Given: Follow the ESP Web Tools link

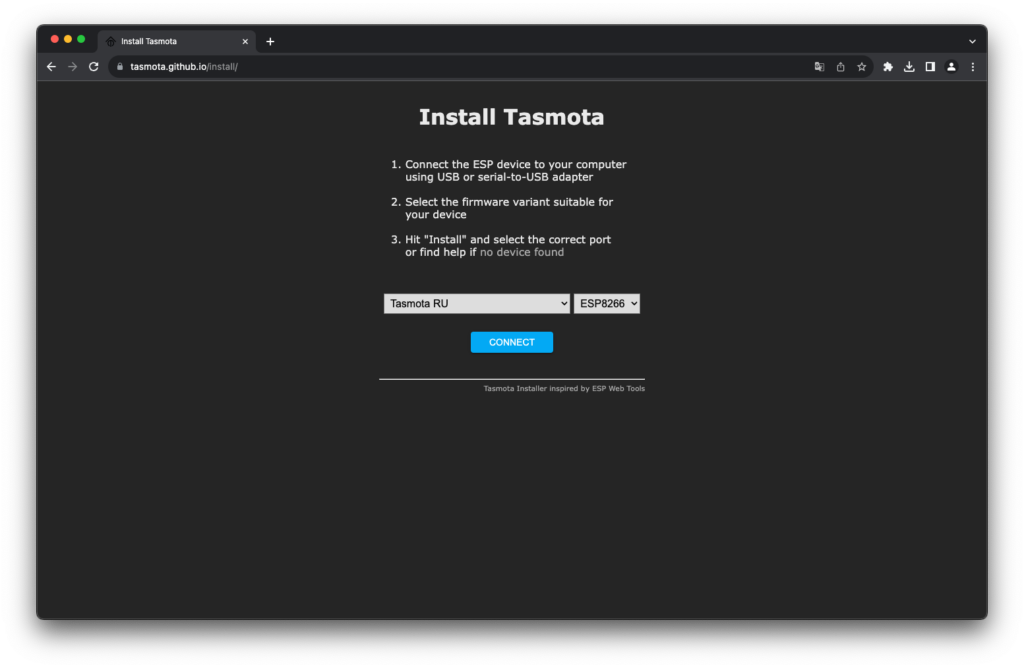Looking at the screenshot, I should tap(618, 389).
